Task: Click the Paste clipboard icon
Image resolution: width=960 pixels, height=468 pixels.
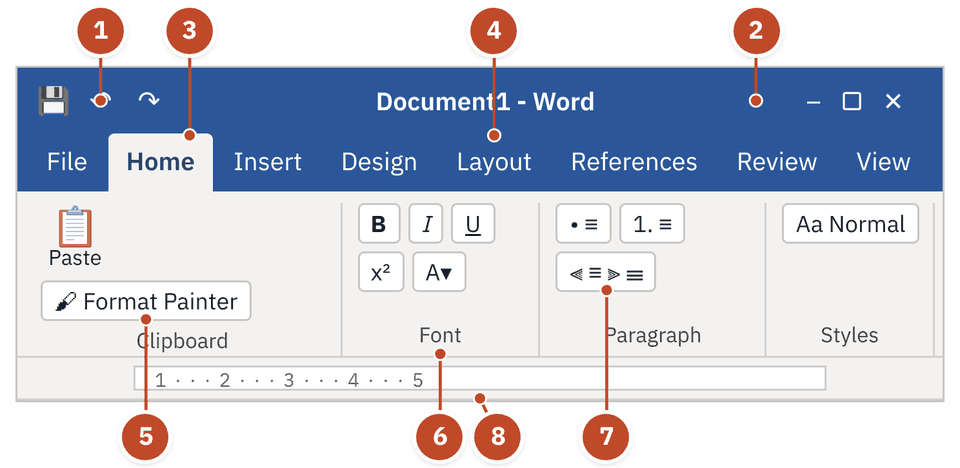Action: [x=75, y=227]
